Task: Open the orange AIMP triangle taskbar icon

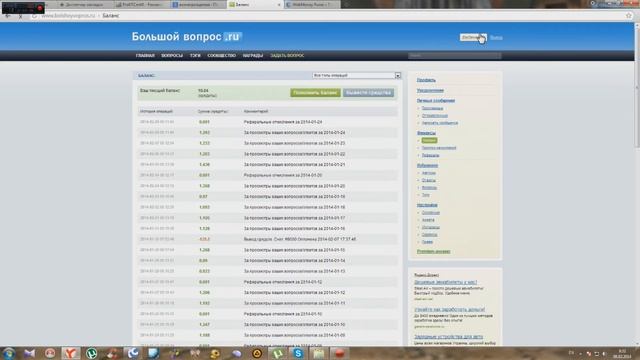Action: (x=257, y=353)
